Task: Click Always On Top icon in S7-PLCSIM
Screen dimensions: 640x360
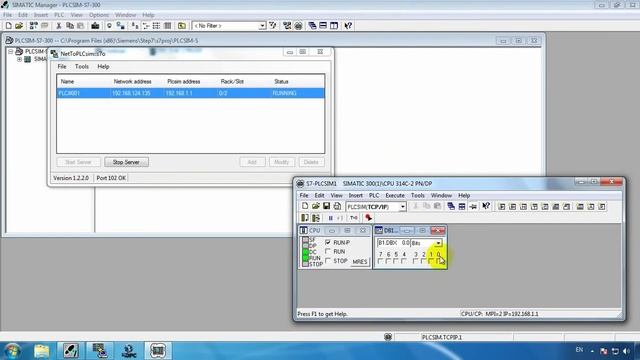Action: pos(473,206)
